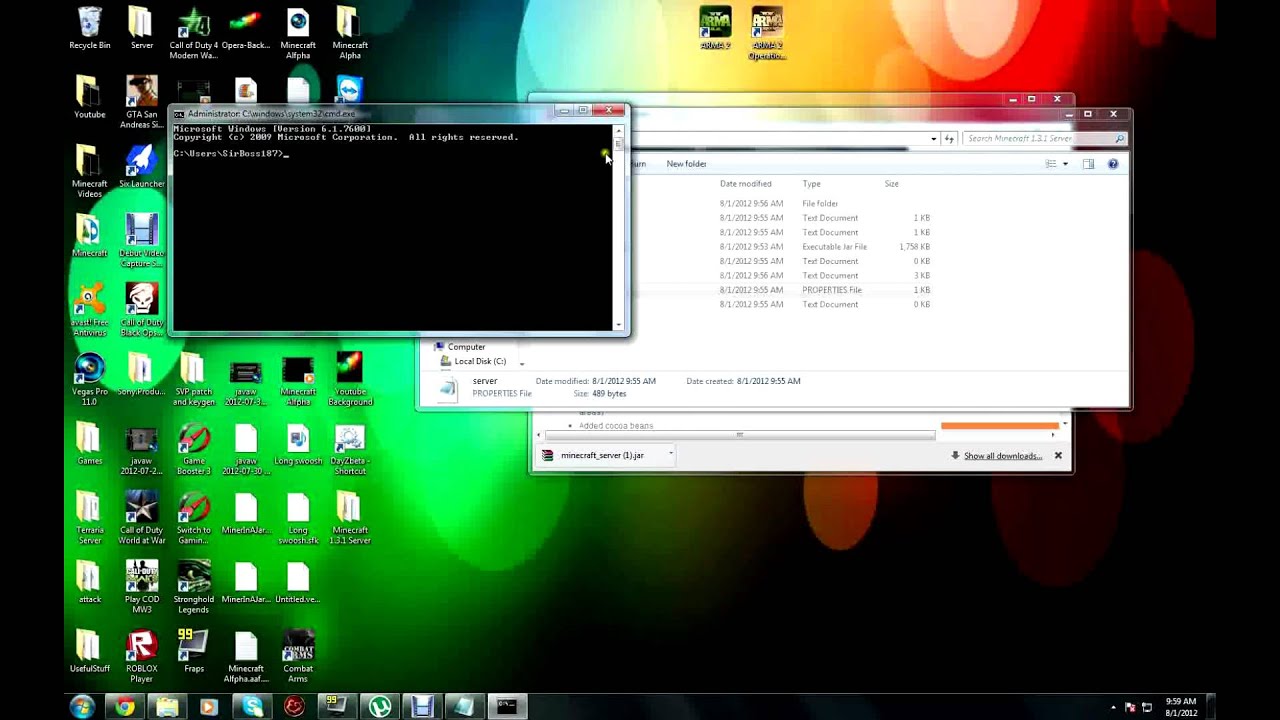Click the Show all downloads link
Viewport: 1280px width, 720px height.
pyautogui.click(x=1003, y=456)
